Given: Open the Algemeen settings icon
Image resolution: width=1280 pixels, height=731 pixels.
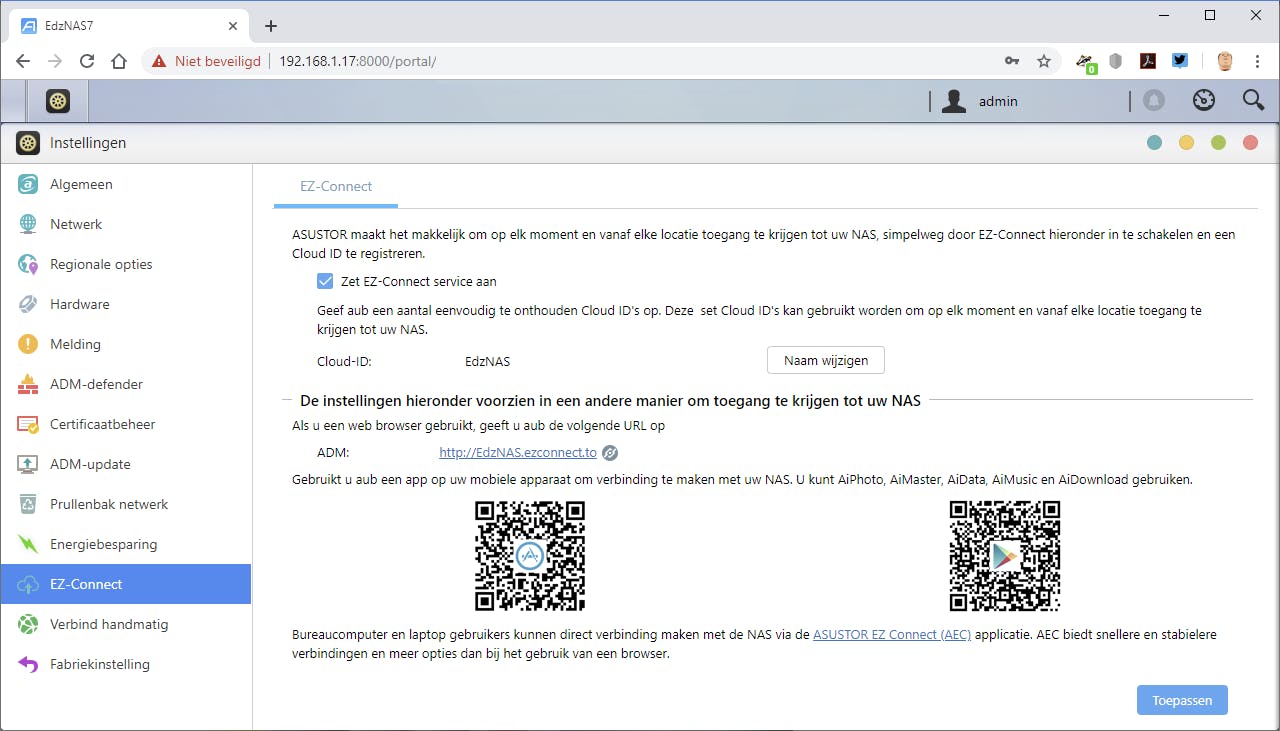Looking at the screenshot, I should [x=29, y=184].
